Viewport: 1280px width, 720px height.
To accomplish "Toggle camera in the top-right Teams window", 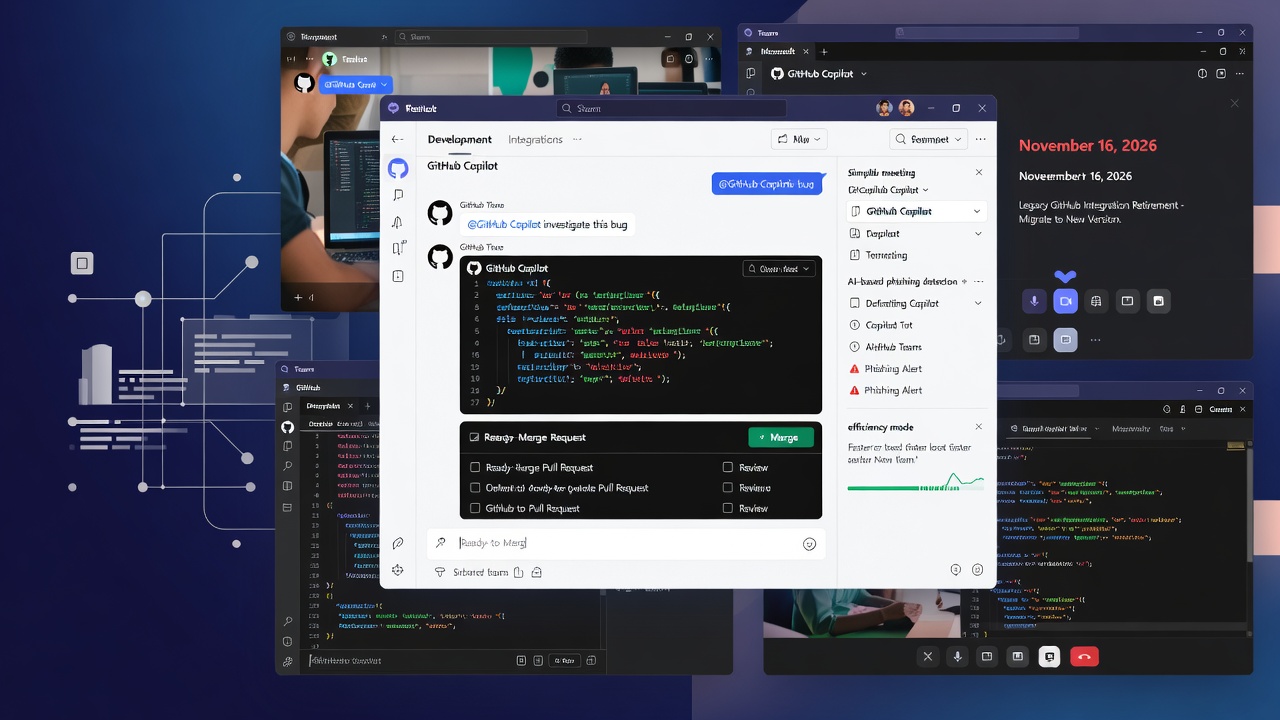I will pyautogui.click(x=1066, y=301).
